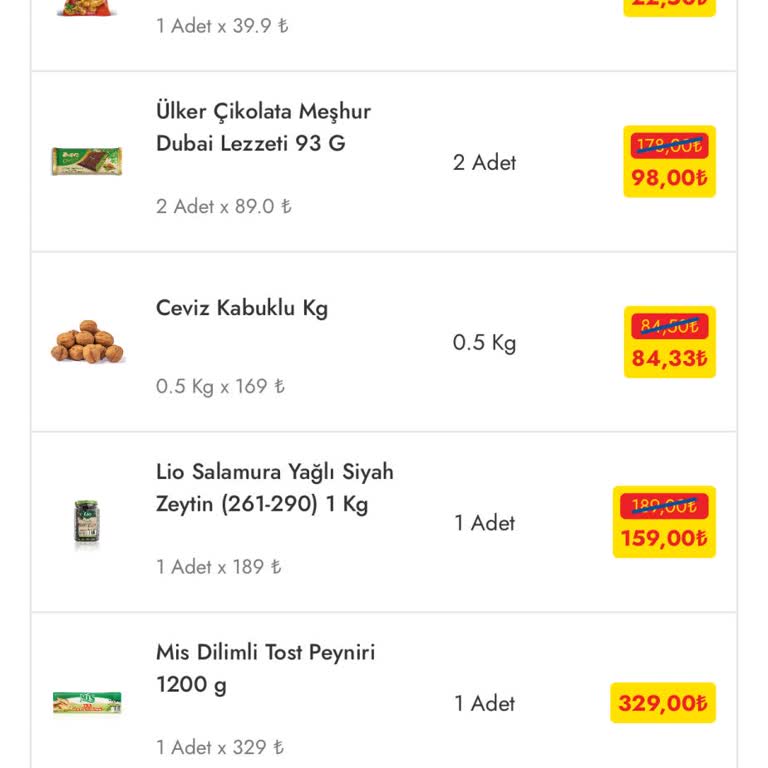Click the partially visible red product thumbnail
Screen dimensions: 768x768
87,8
